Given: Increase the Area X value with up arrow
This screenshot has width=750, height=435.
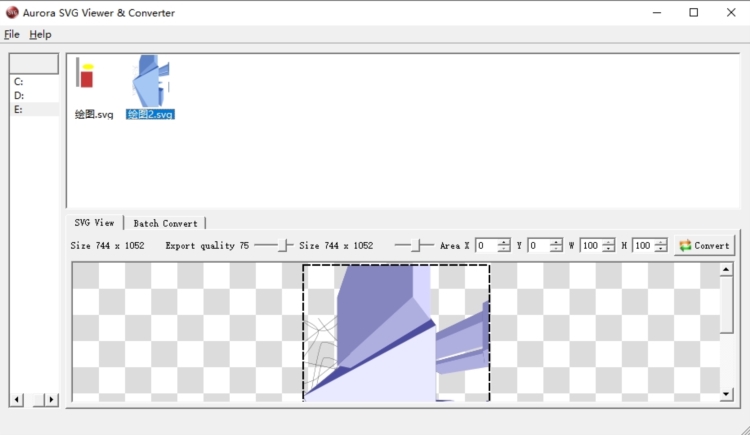Looking at the screenshot, I should (x=504, y=241).
